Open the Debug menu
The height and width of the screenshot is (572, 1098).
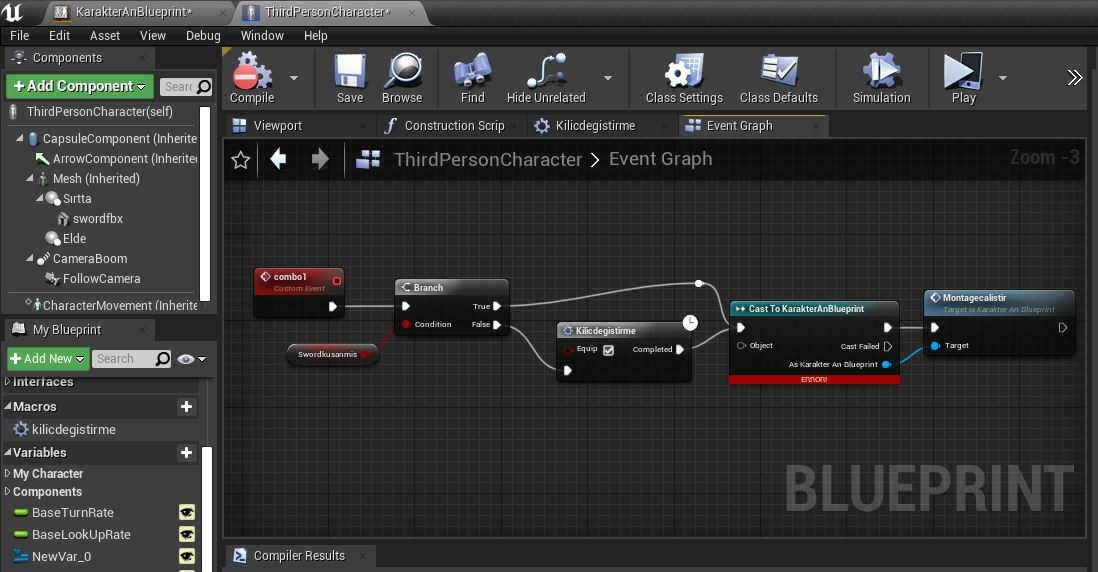pyautogui.click(x=203, y=36)
